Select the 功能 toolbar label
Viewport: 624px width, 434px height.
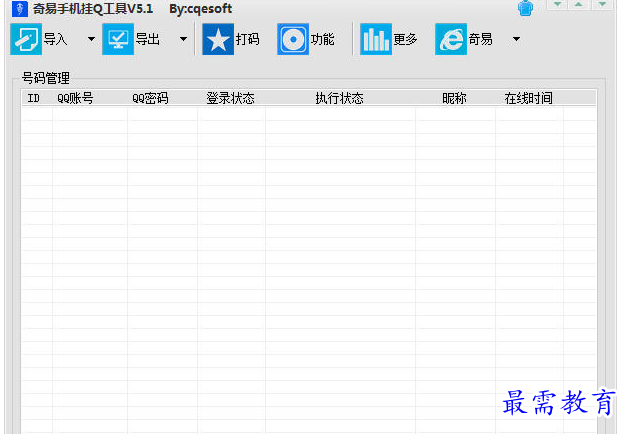[x=322, y=39]
